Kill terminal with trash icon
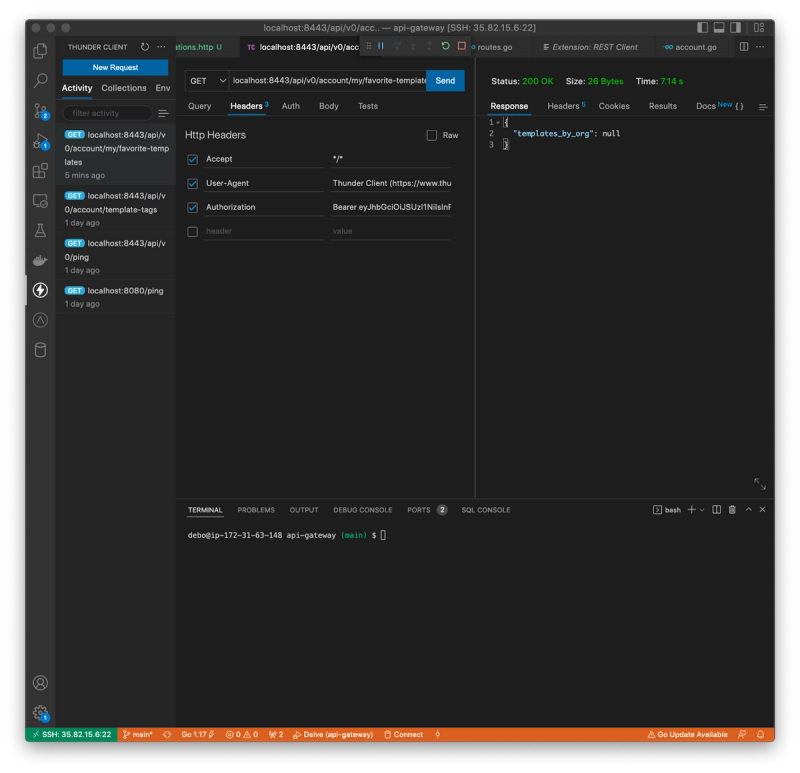The height and width of the screenshot is (773, 800). [x=732, y=510]
